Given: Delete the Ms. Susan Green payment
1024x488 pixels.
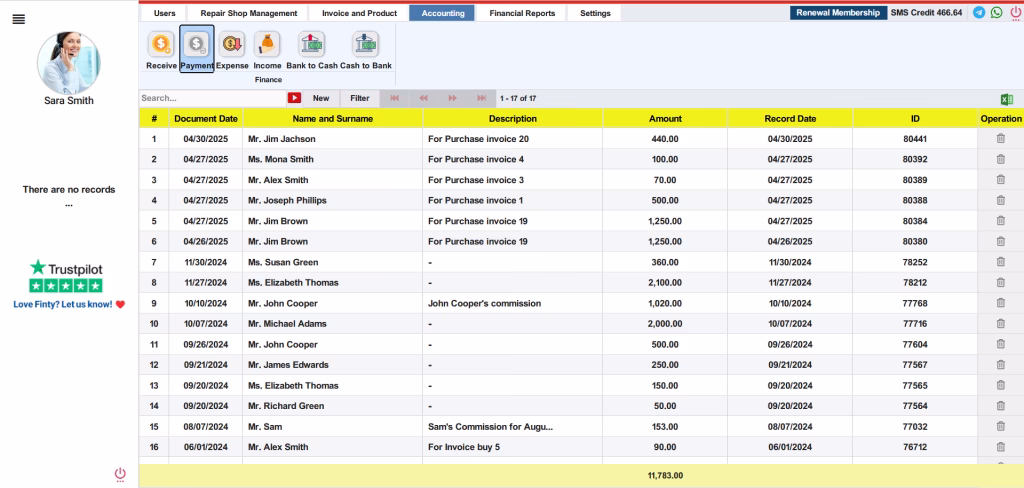Looking at the screenshot, I should coord(1000,262).
